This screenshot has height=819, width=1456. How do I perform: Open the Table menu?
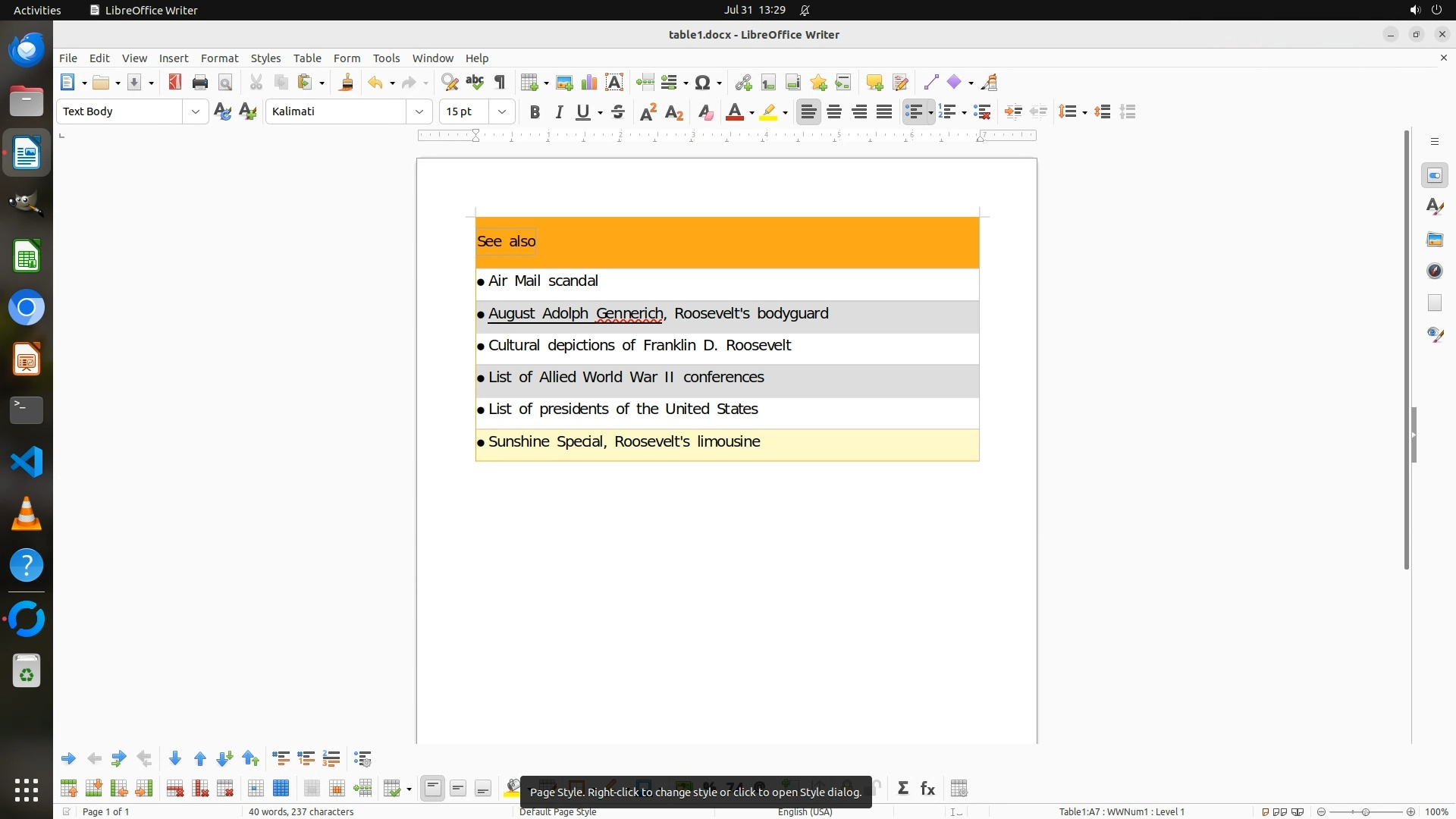coord(307,58)
